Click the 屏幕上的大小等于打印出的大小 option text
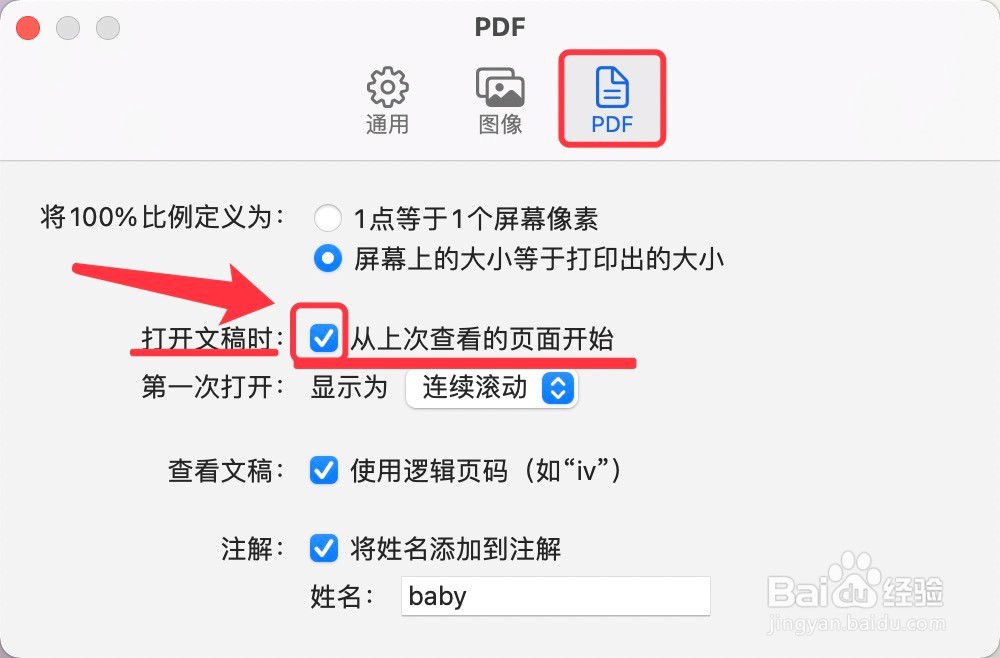1000x658 pixels. click(x=539, y=259)
